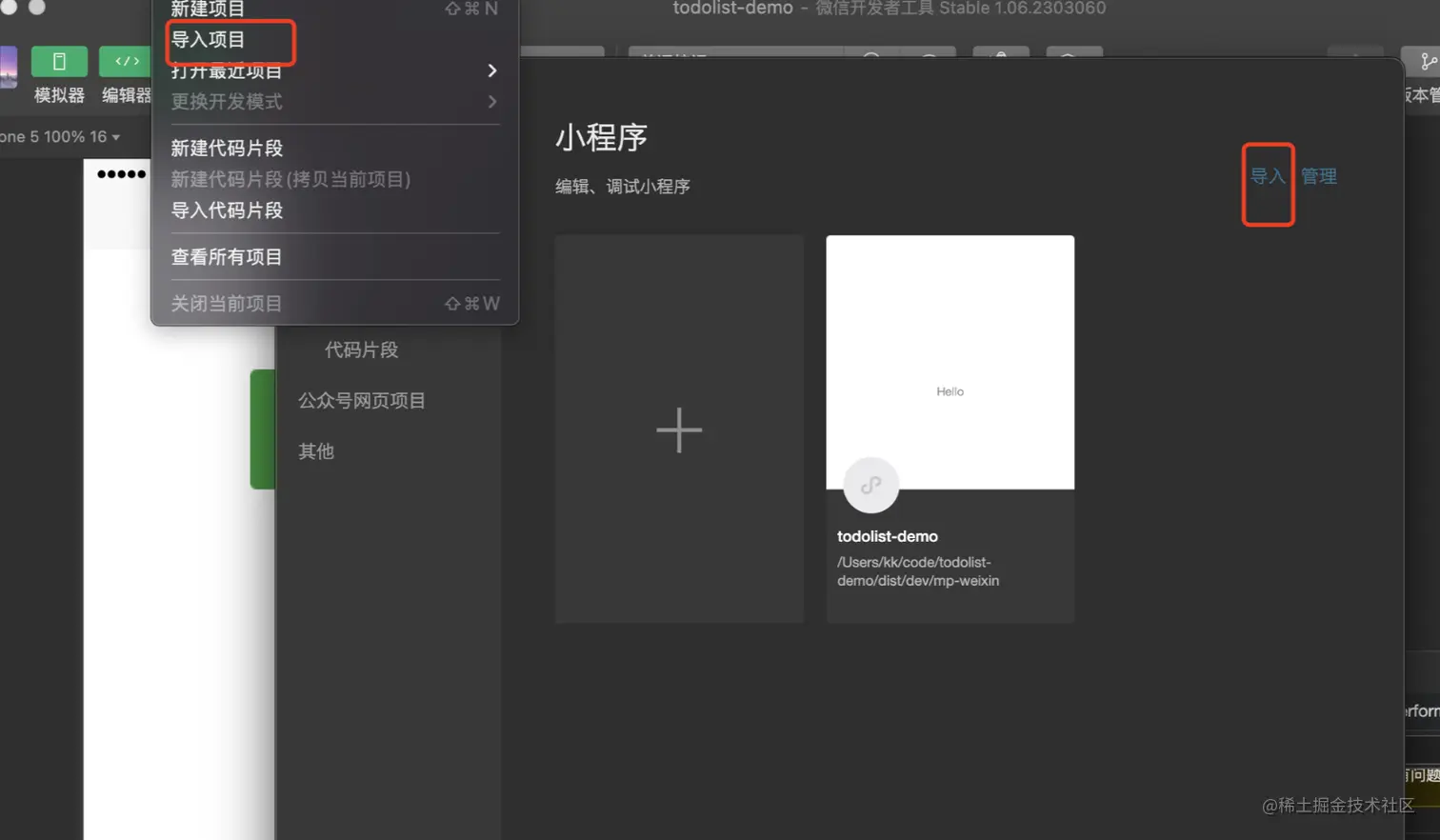Click the todolist-demo project name
Viewport: 1440px width, 840px height.
pyautogui.click(x=888, y=537)
